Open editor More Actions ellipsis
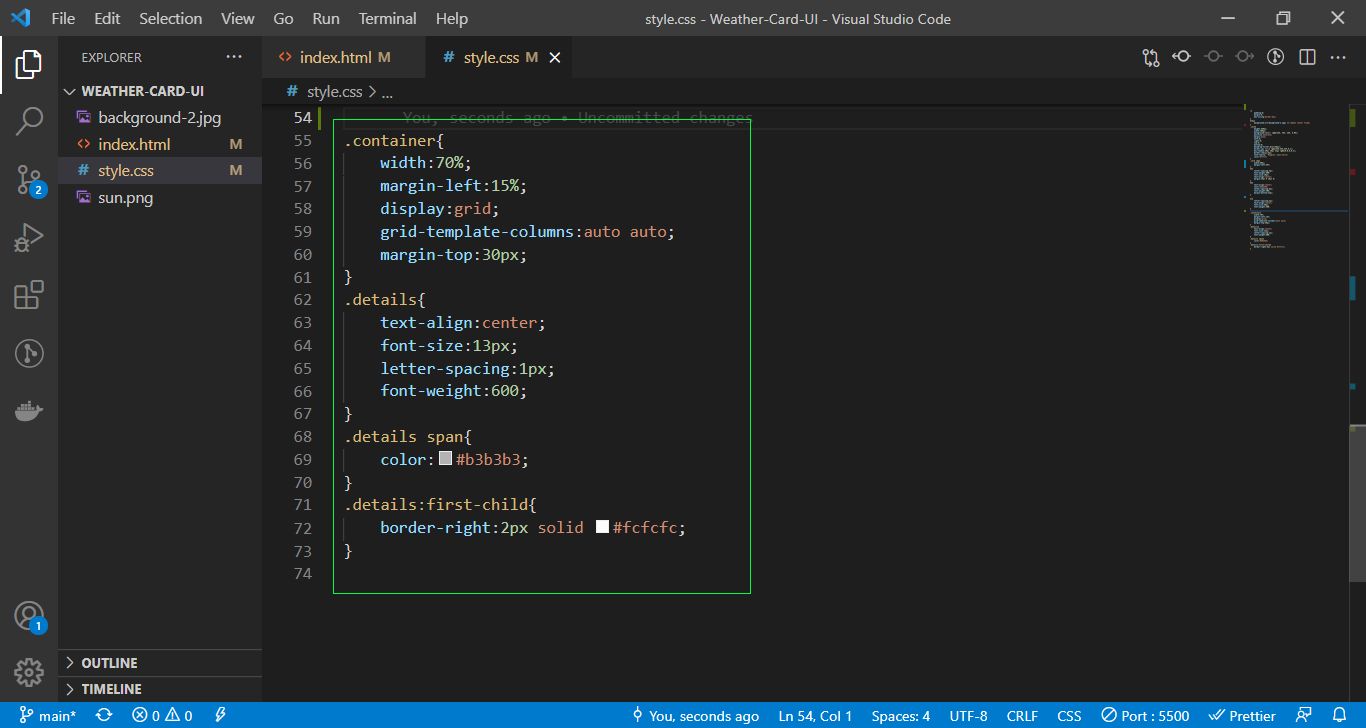 pyautogui.click(x=1338, y=57)
